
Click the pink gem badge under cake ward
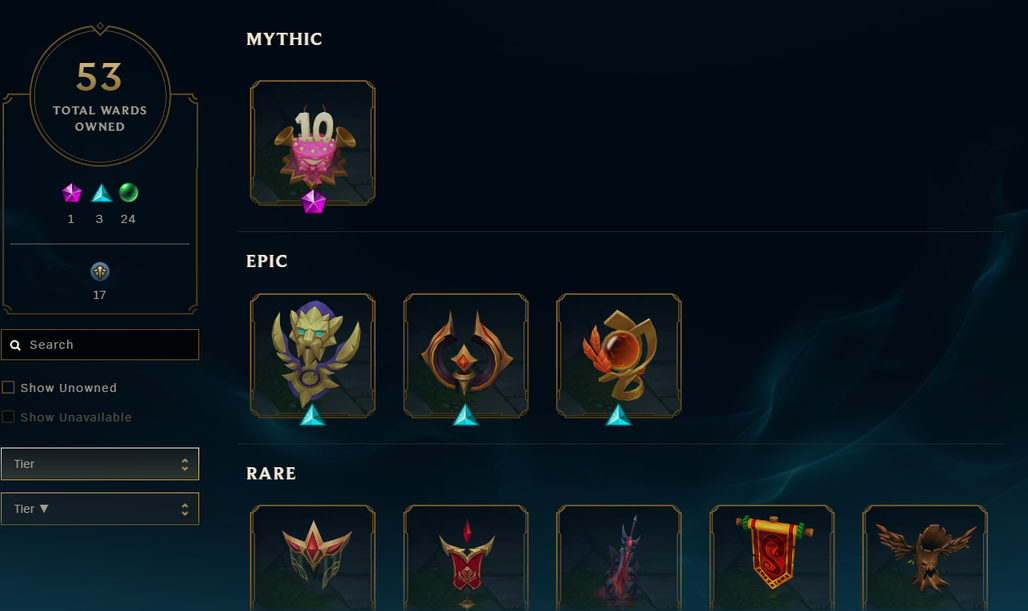tap(313, 201)
